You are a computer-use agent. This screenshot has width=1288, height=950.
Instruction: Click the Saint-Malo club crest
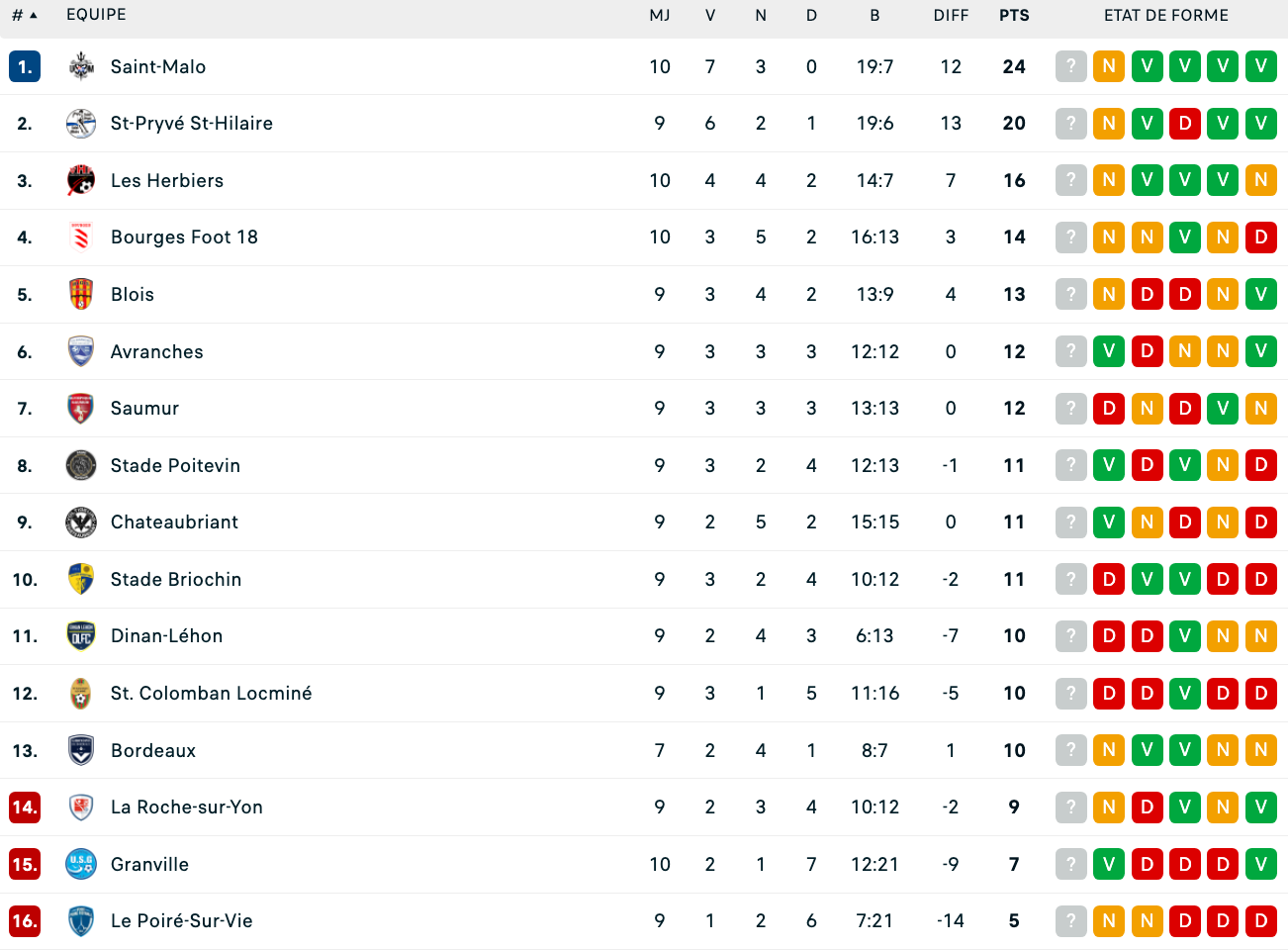(81, 66)
